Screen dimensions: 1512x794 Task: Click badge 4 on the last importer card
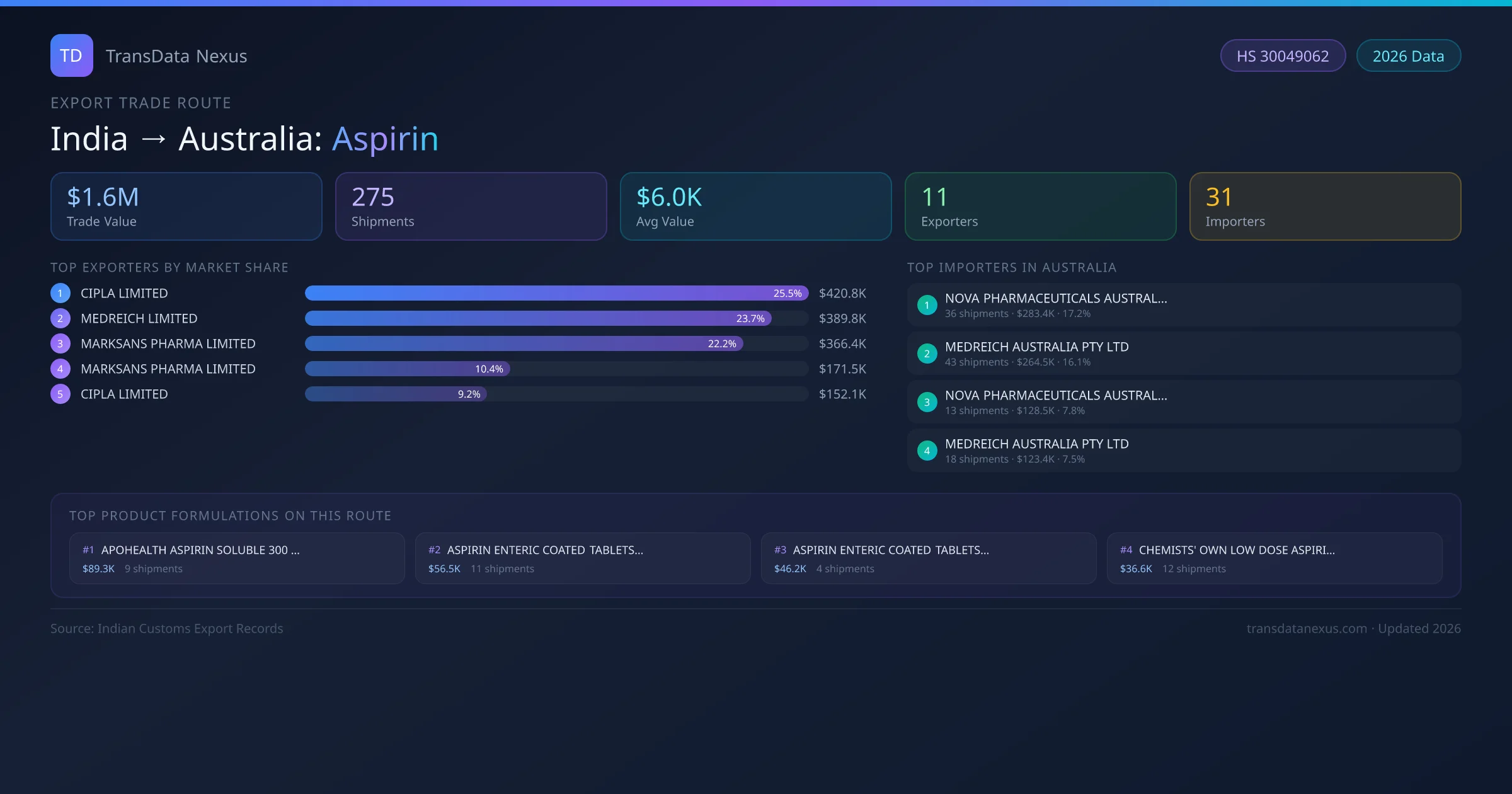[x=927, y=451]
